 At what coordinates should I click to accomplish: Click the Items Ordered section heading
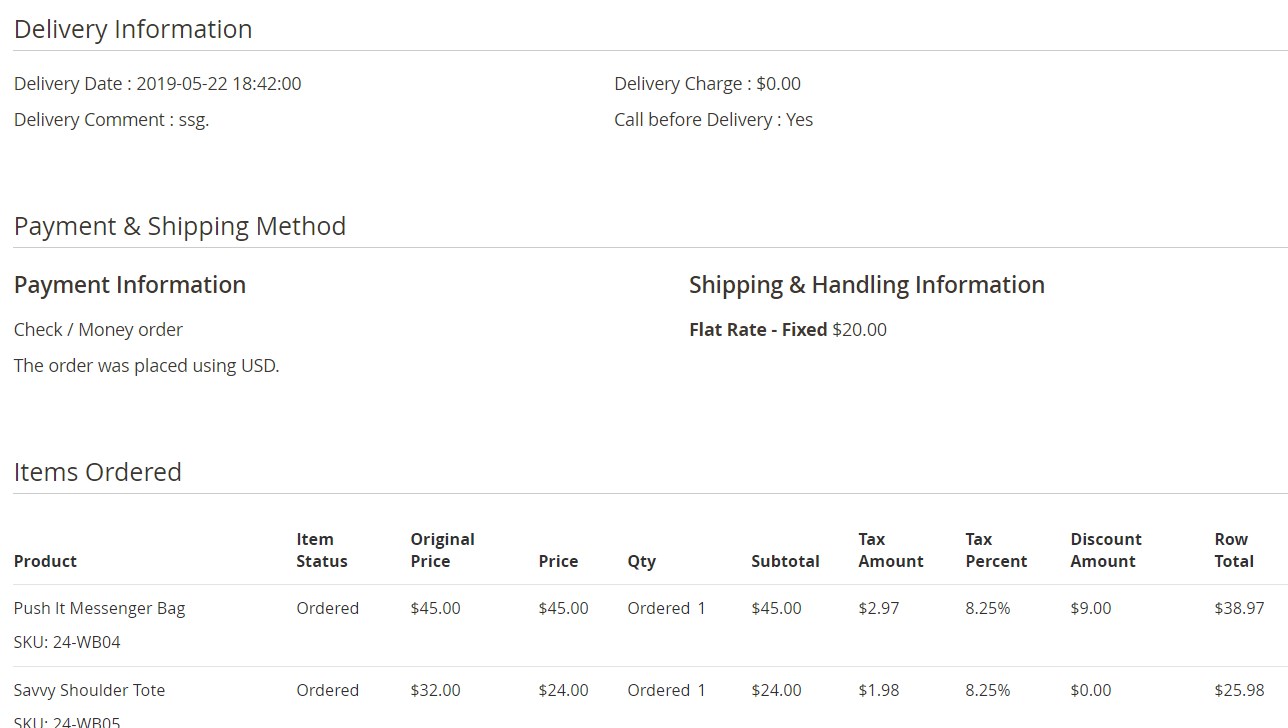point(98,472)
